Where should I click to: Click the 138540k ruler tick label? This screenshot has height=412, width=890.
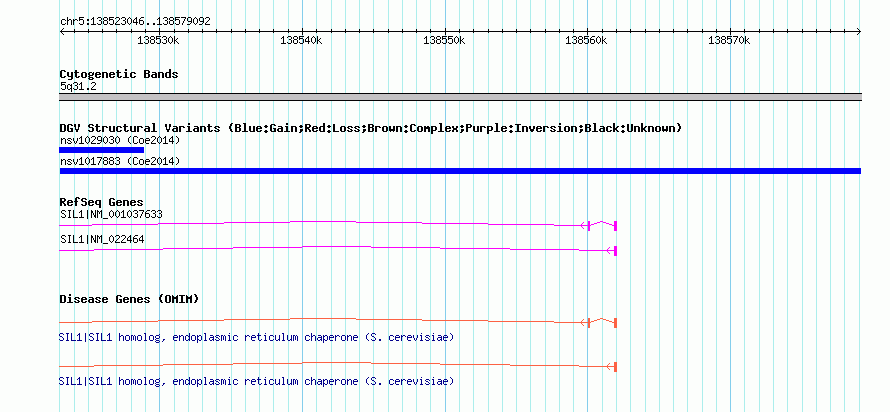[301, 41]
